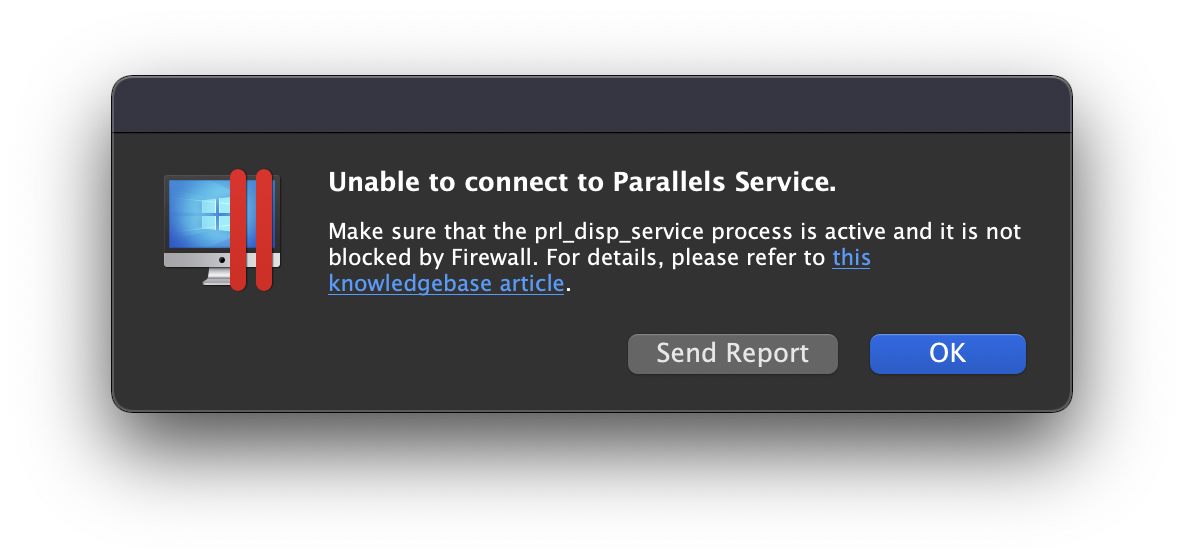Click the dialog title bar
Viewport: 1184px width, 560px height.
click(592, 104)
